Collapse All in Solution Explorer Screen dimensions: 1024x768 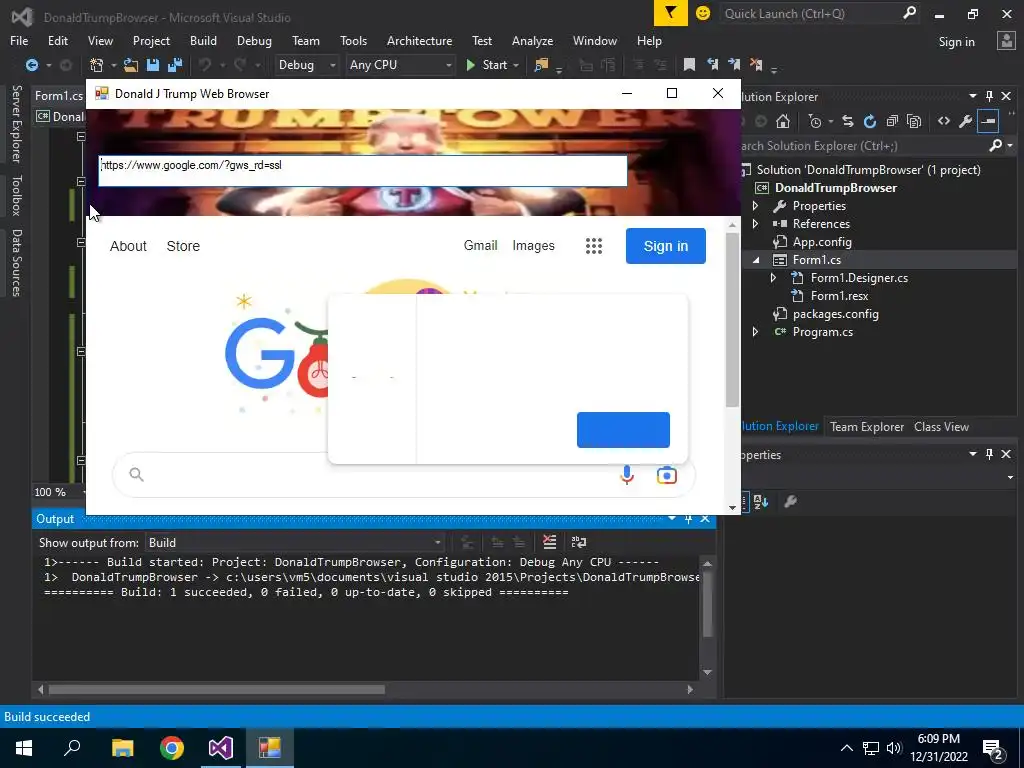892,121
